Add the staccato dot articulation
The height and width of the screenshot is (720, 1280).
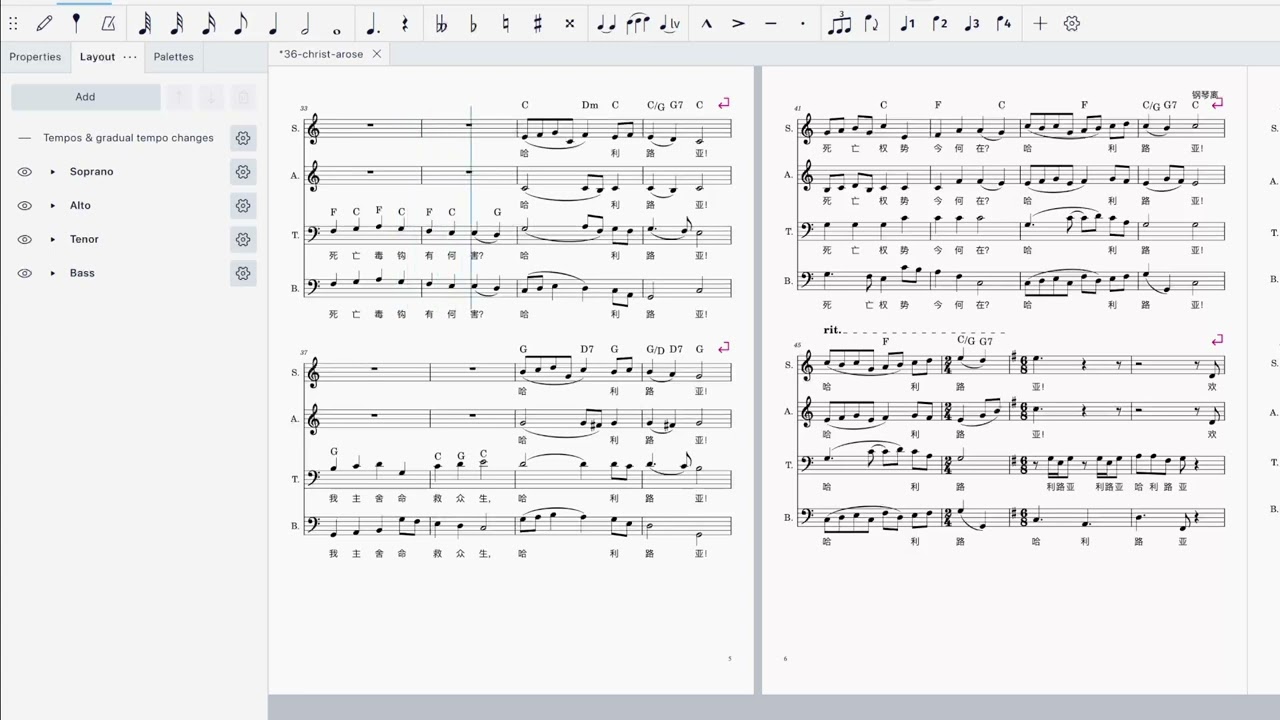pos(802,23)
